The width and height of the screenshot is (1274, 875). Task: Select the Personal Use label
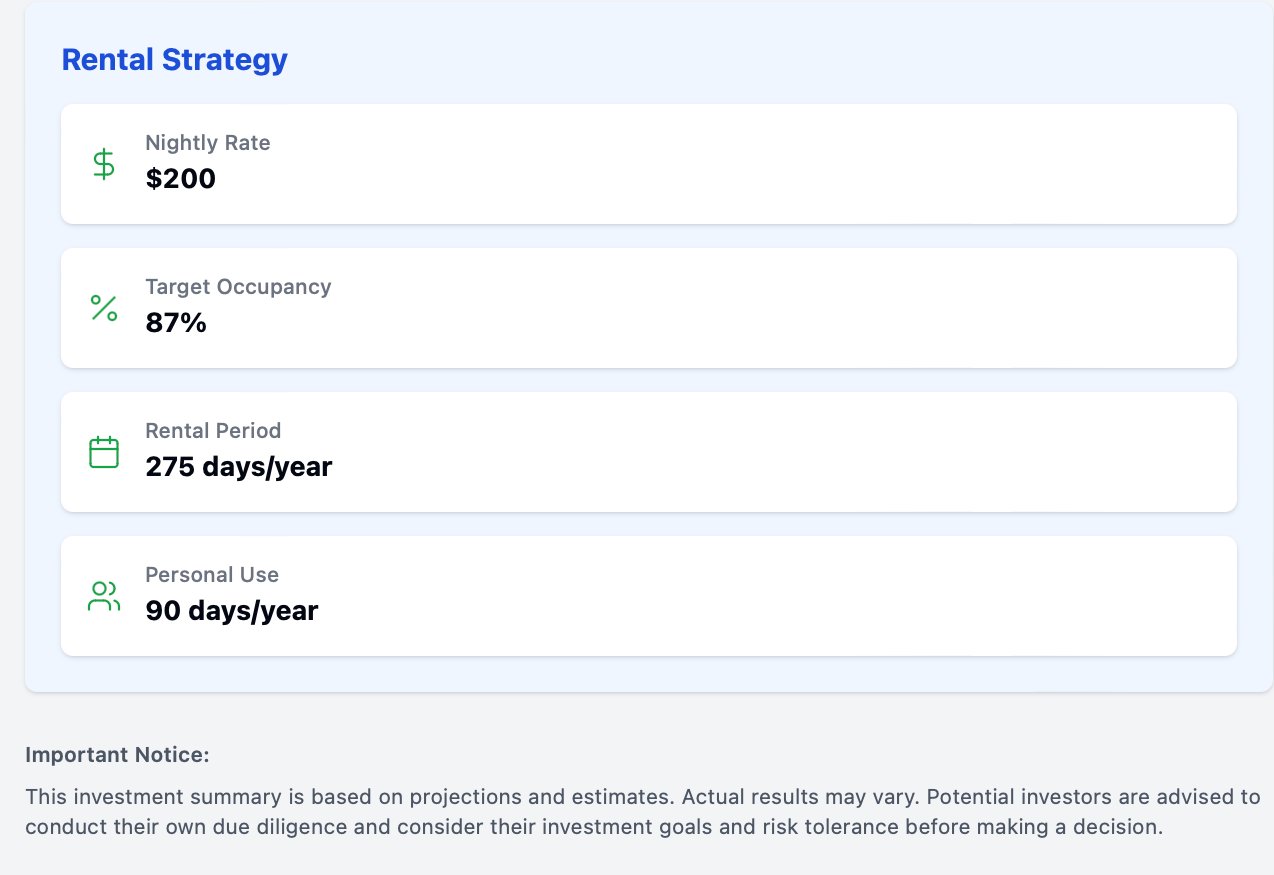[212, 575]
